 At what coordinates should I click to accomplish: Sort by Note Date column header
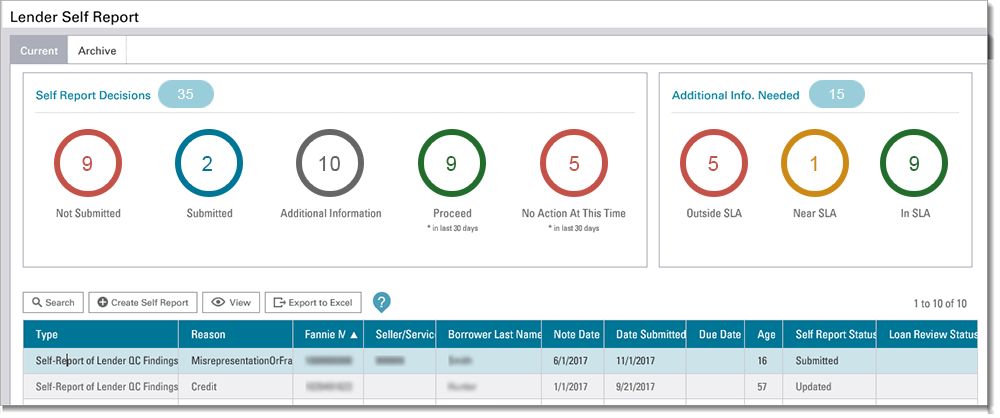pos(572,334)
